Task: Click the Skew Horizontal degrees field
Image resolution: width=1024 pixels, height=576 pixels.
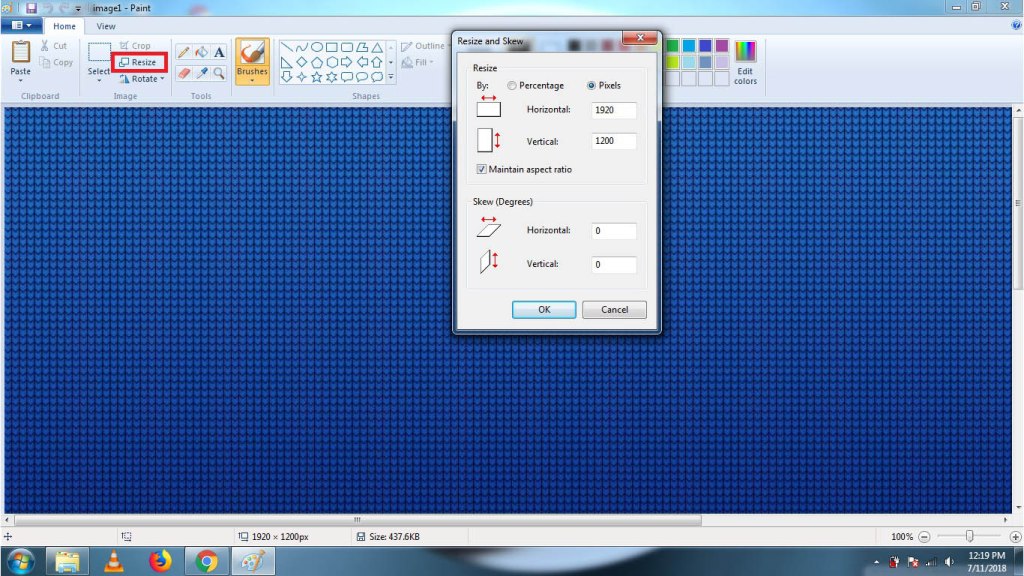Action: tap(614, 231)
